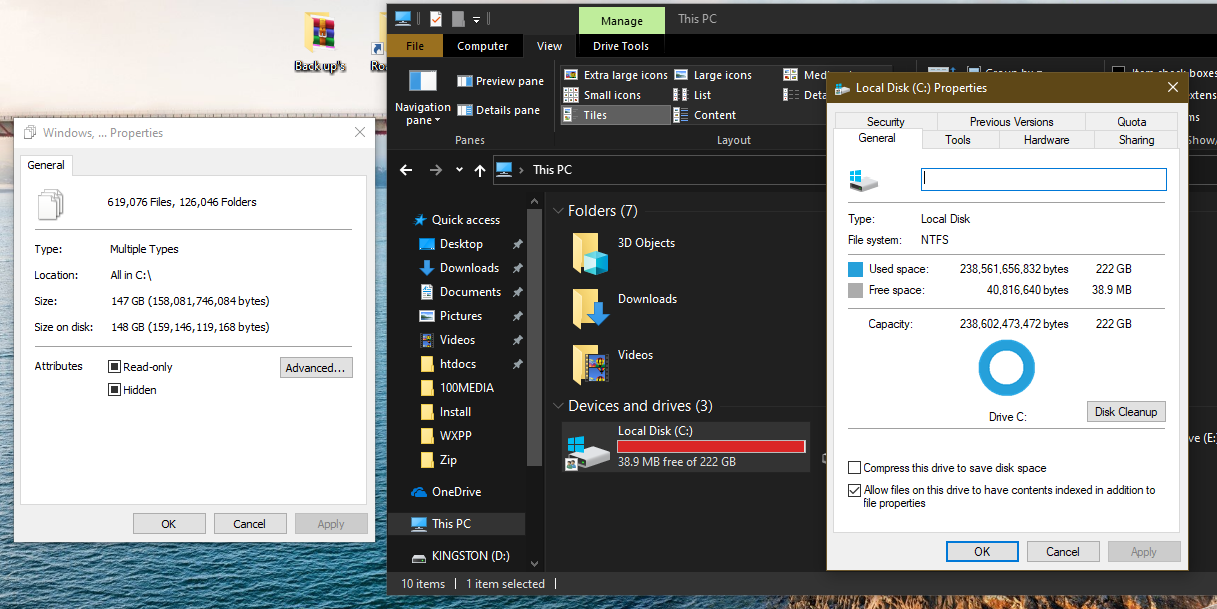Click the Disk Cleanup button
Screen dimensions: 1217x609
pos(1126,412)
